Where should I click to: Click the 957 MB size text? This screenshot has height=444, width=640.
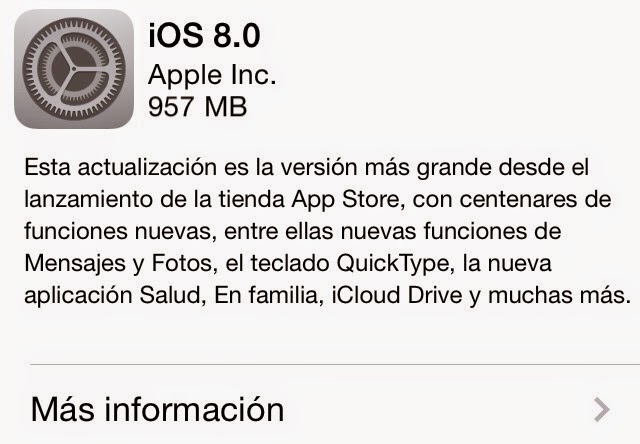pyautogui.click(x=198, y=107)
